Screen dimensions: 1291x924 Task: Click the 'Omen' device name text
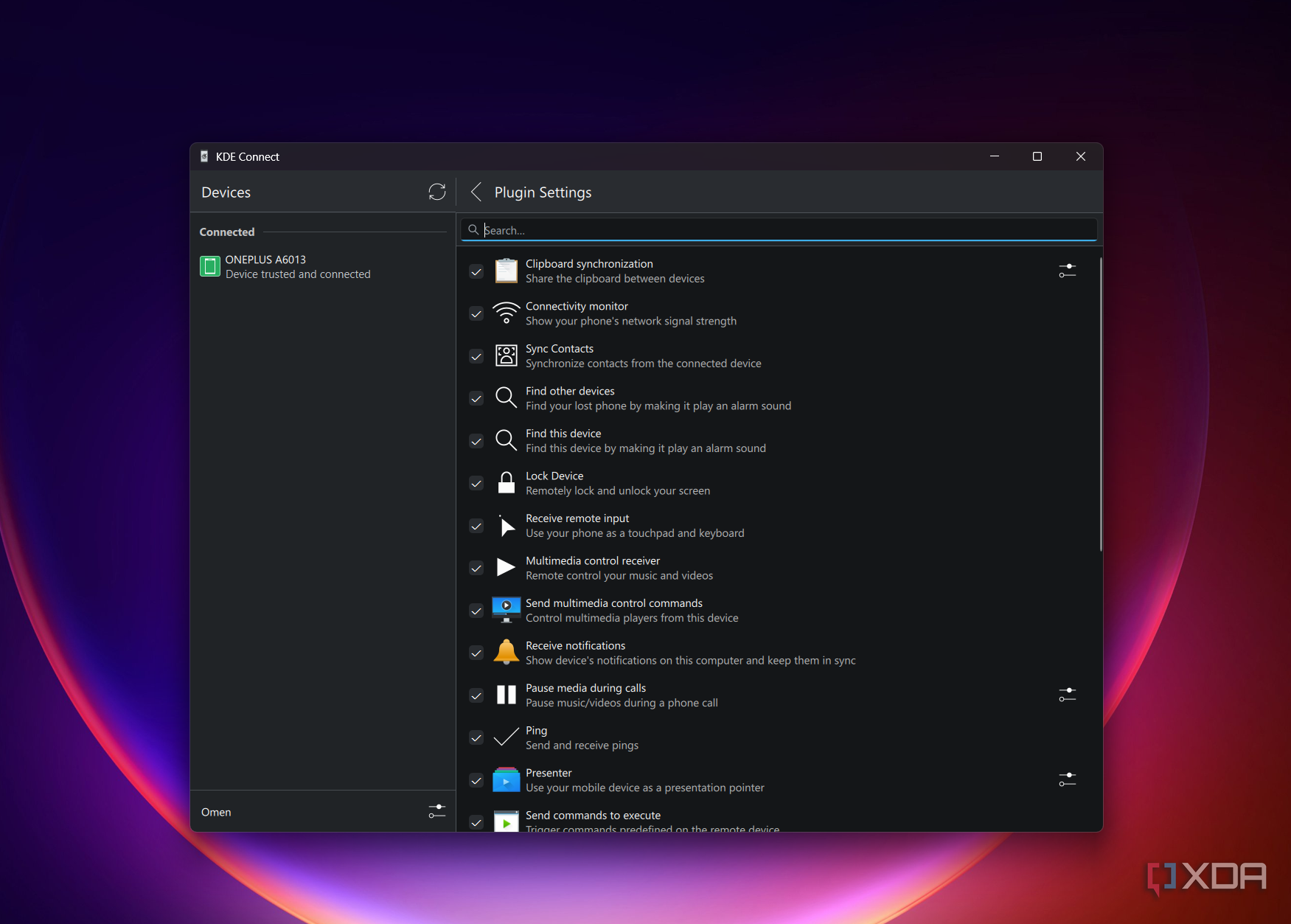(x=216, y=812)
